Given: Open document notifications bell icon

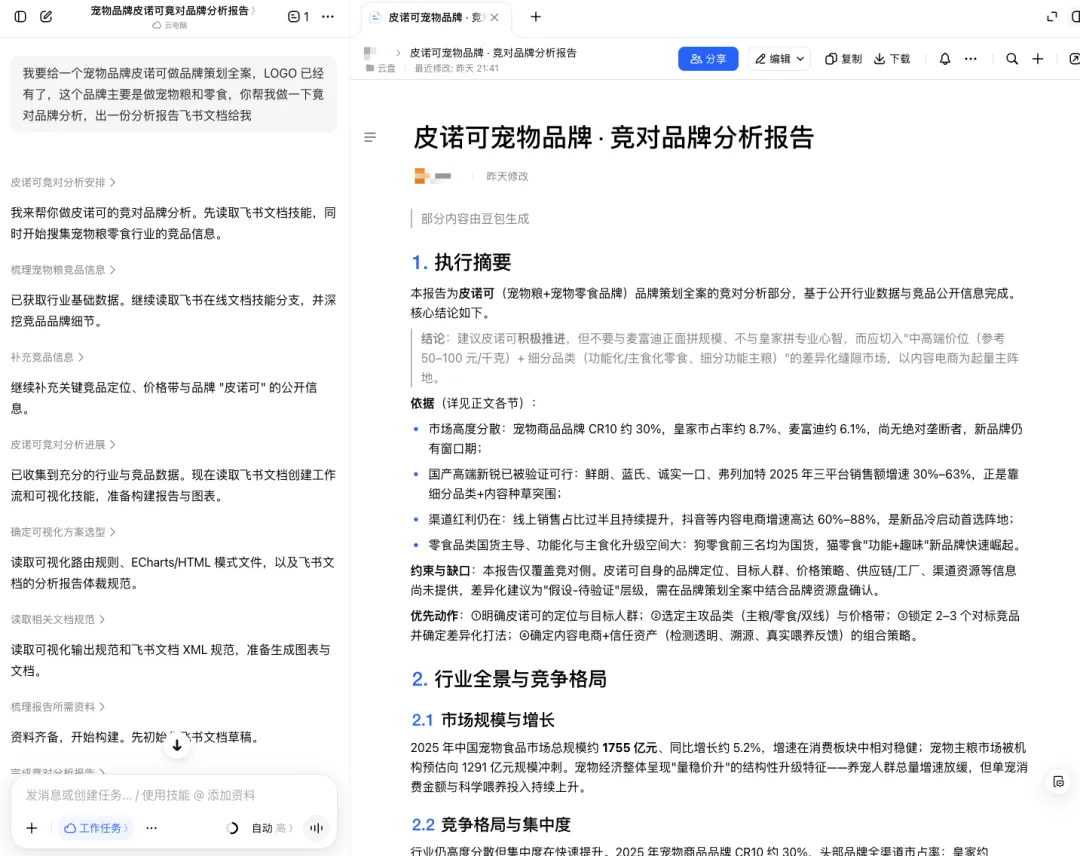Looking at the screenshot, I should pyautogui.click(x=945, y=59).
